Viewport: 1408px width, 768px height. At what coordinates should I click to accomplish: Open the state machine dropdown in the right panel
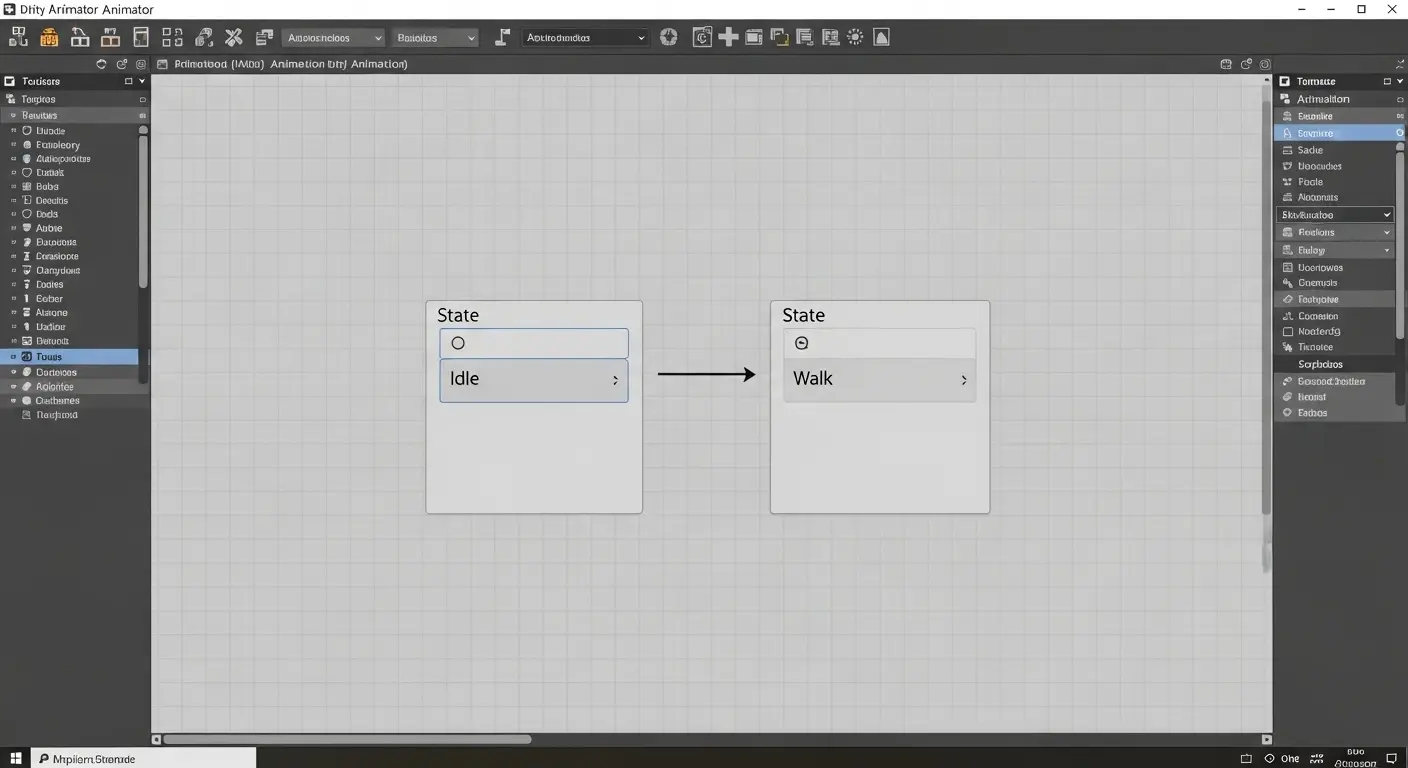click(x=1335, y=214)
